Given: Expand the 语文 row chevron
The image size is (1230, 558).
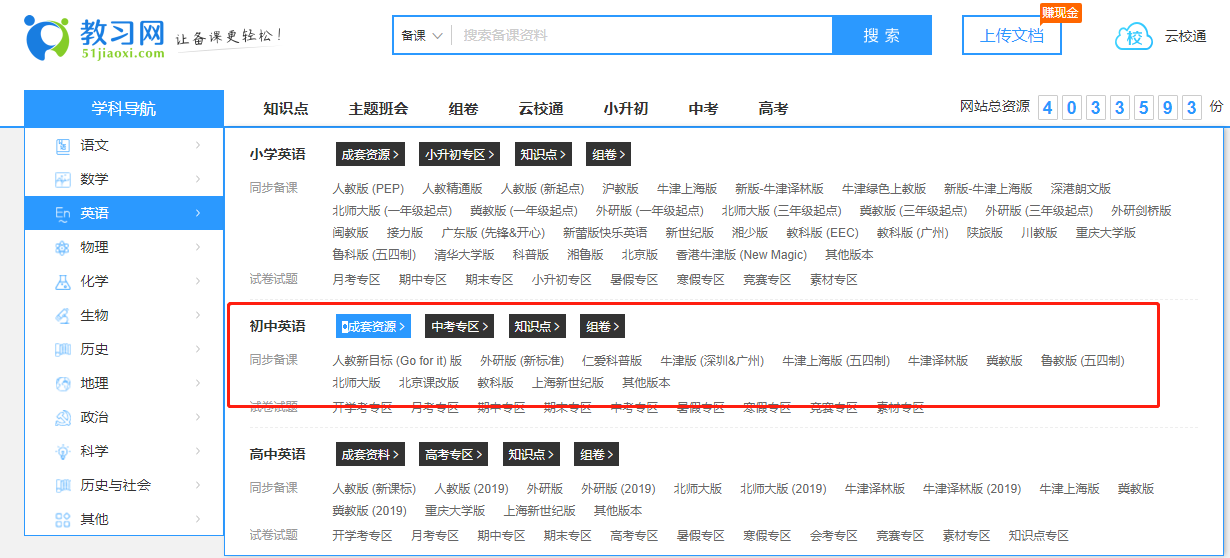Looking at the screenshot, I should (x=198, y=146).
